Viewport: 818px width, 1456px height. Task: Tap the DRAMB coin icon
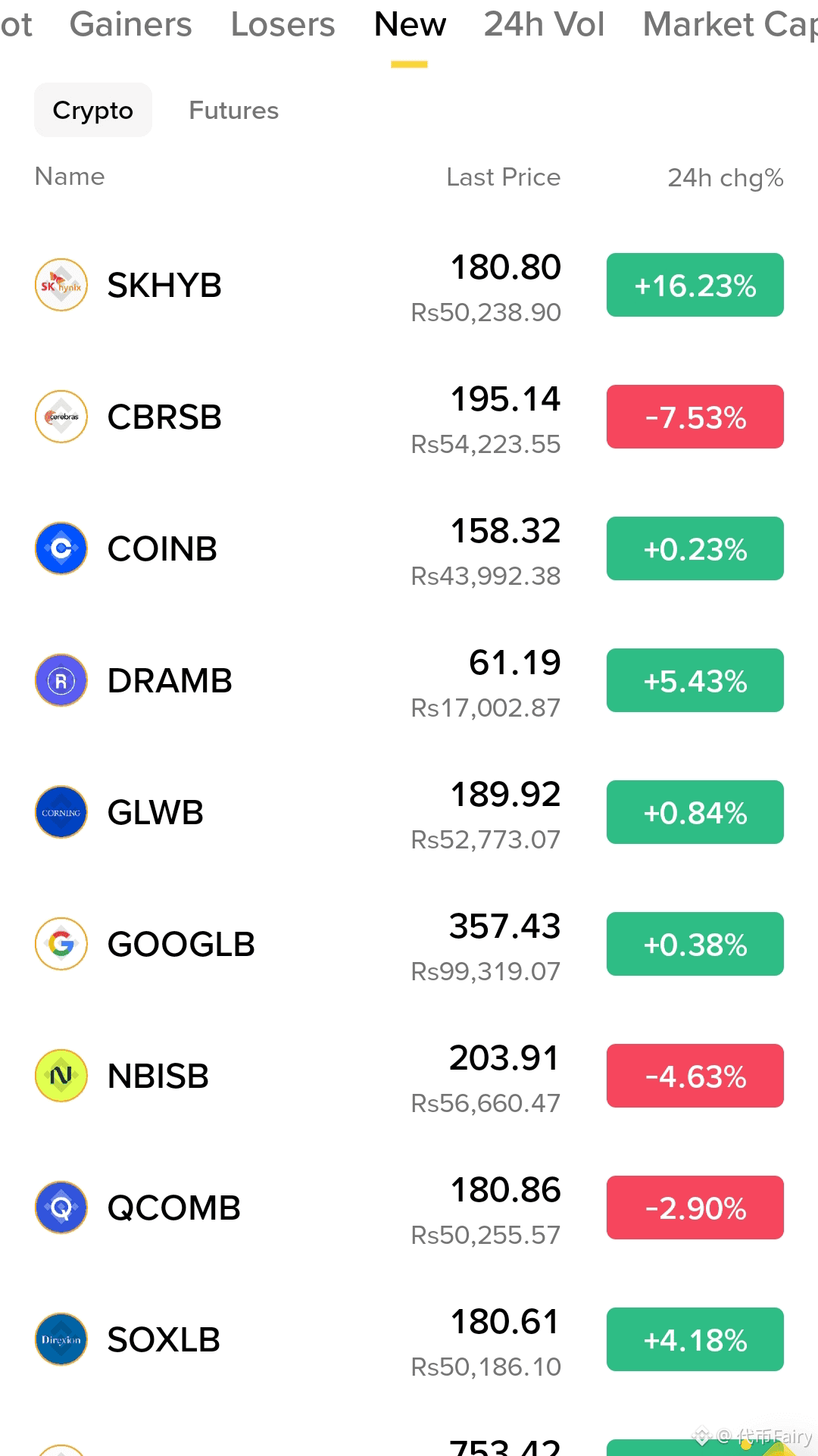(61, 680)
